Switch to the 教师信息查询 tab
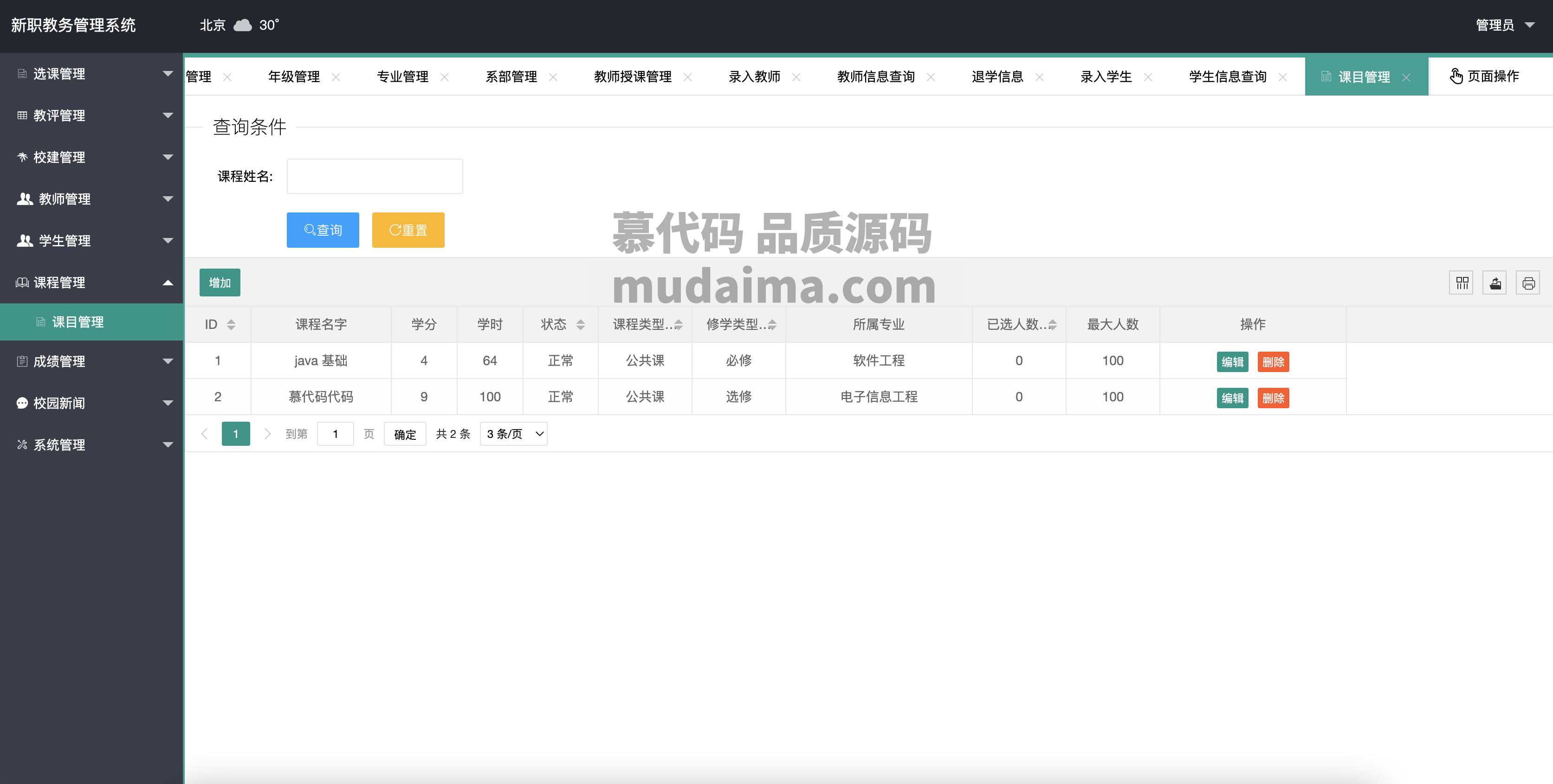This screenshot has height=784, width=1553. [876, 77]
